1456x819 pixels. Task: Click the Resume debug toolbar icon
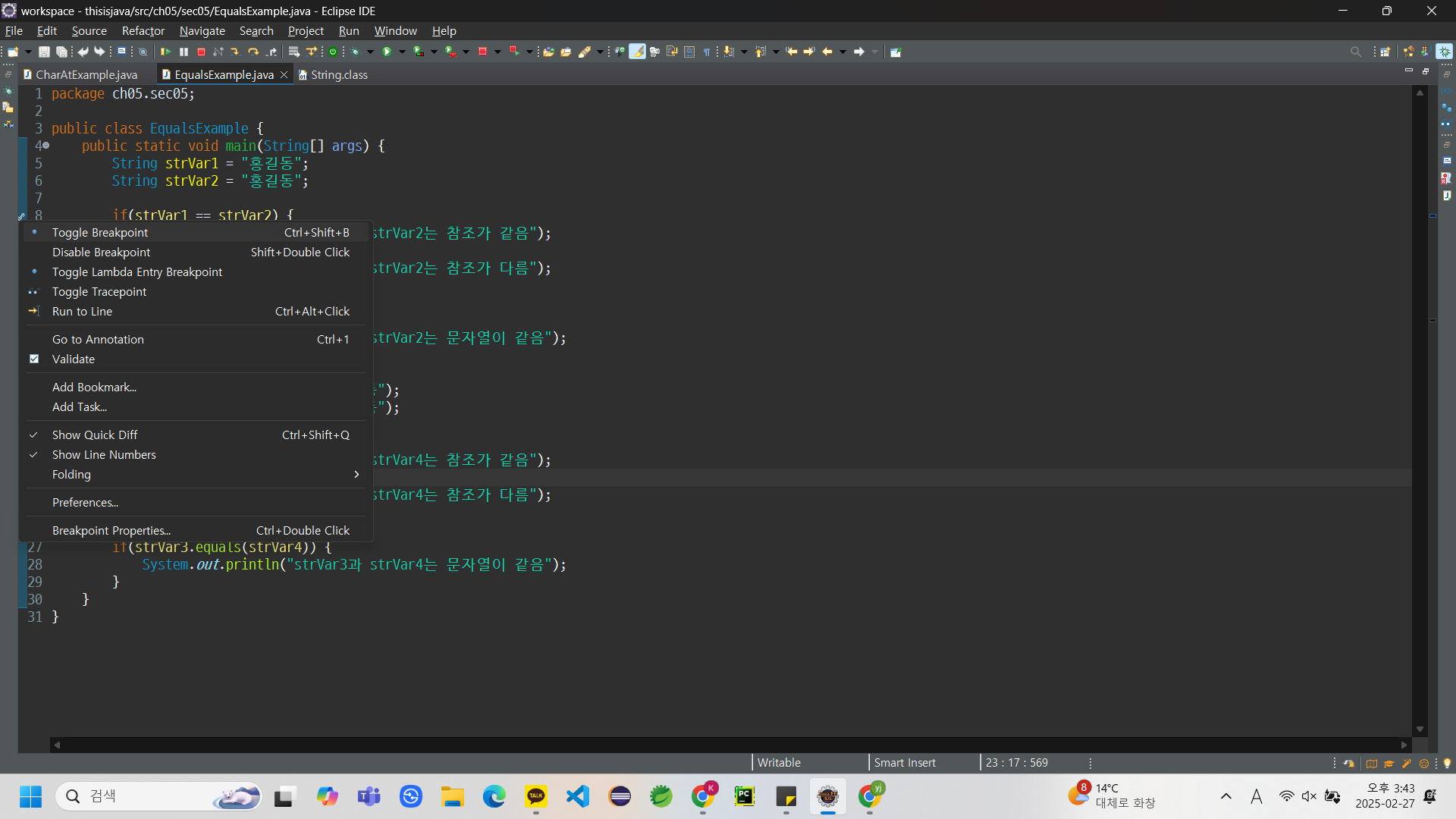[x=165, y=52]
